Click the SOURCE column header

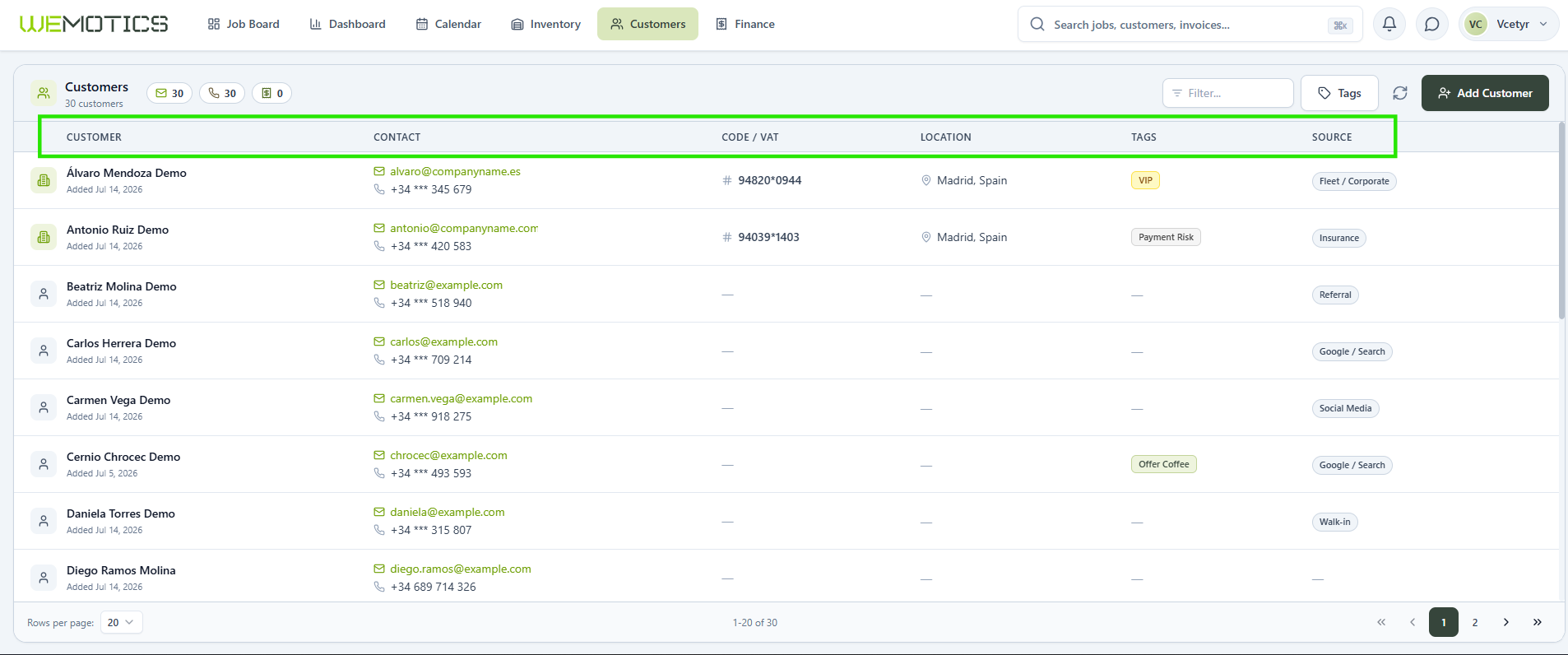(x=1332, y=137)
